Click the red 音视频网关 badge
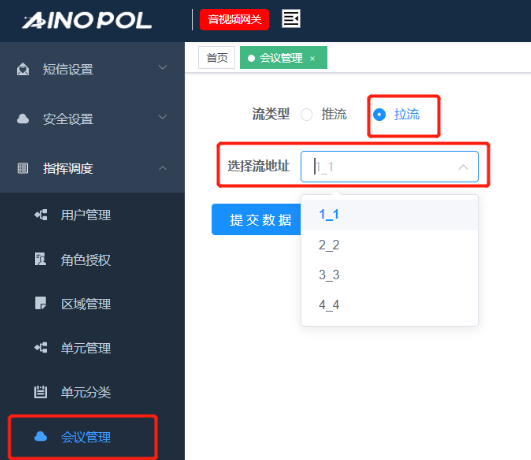 click(234, 20)
